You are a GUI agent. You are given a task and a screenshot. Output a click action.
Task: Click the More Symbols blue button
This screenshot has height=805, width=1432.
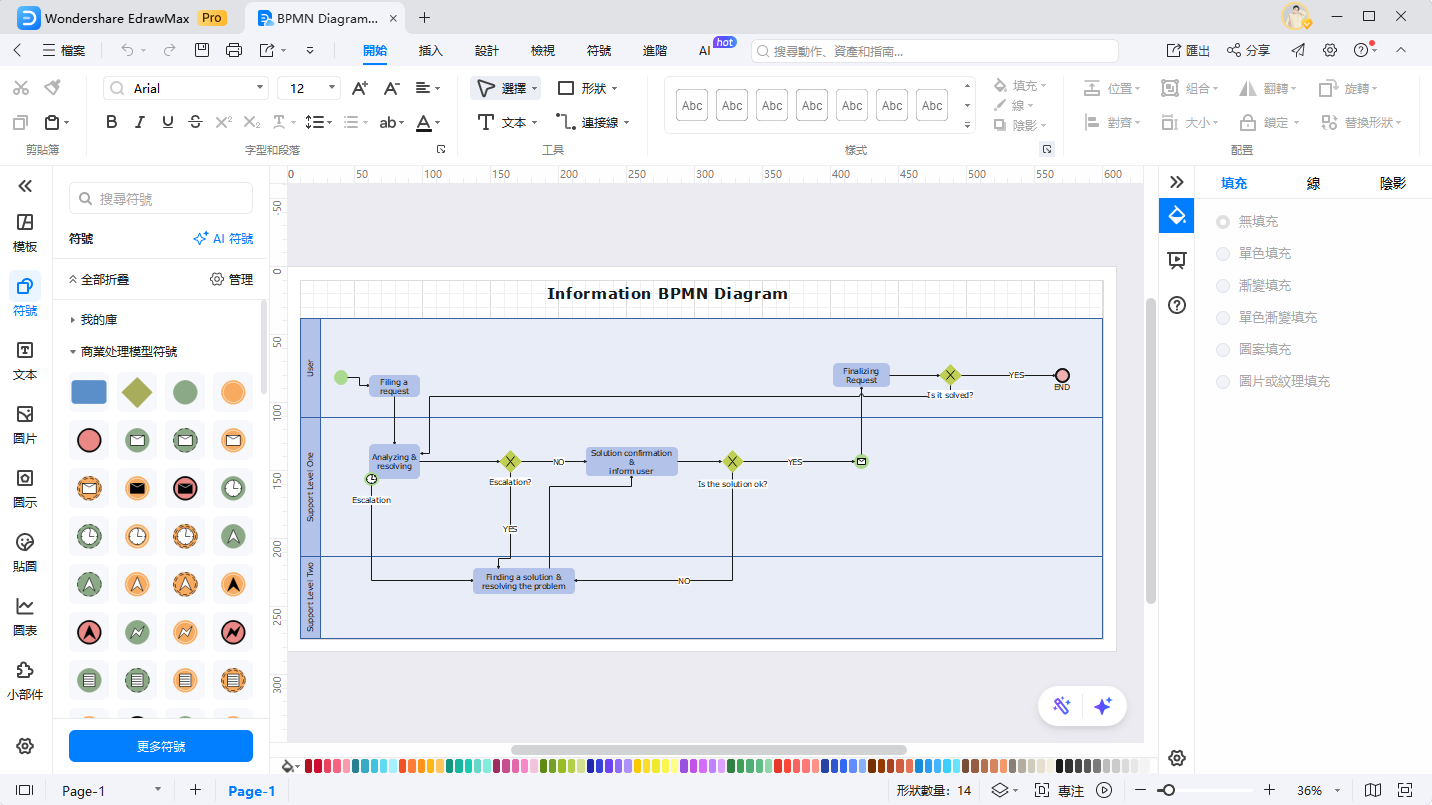point(161,746)
